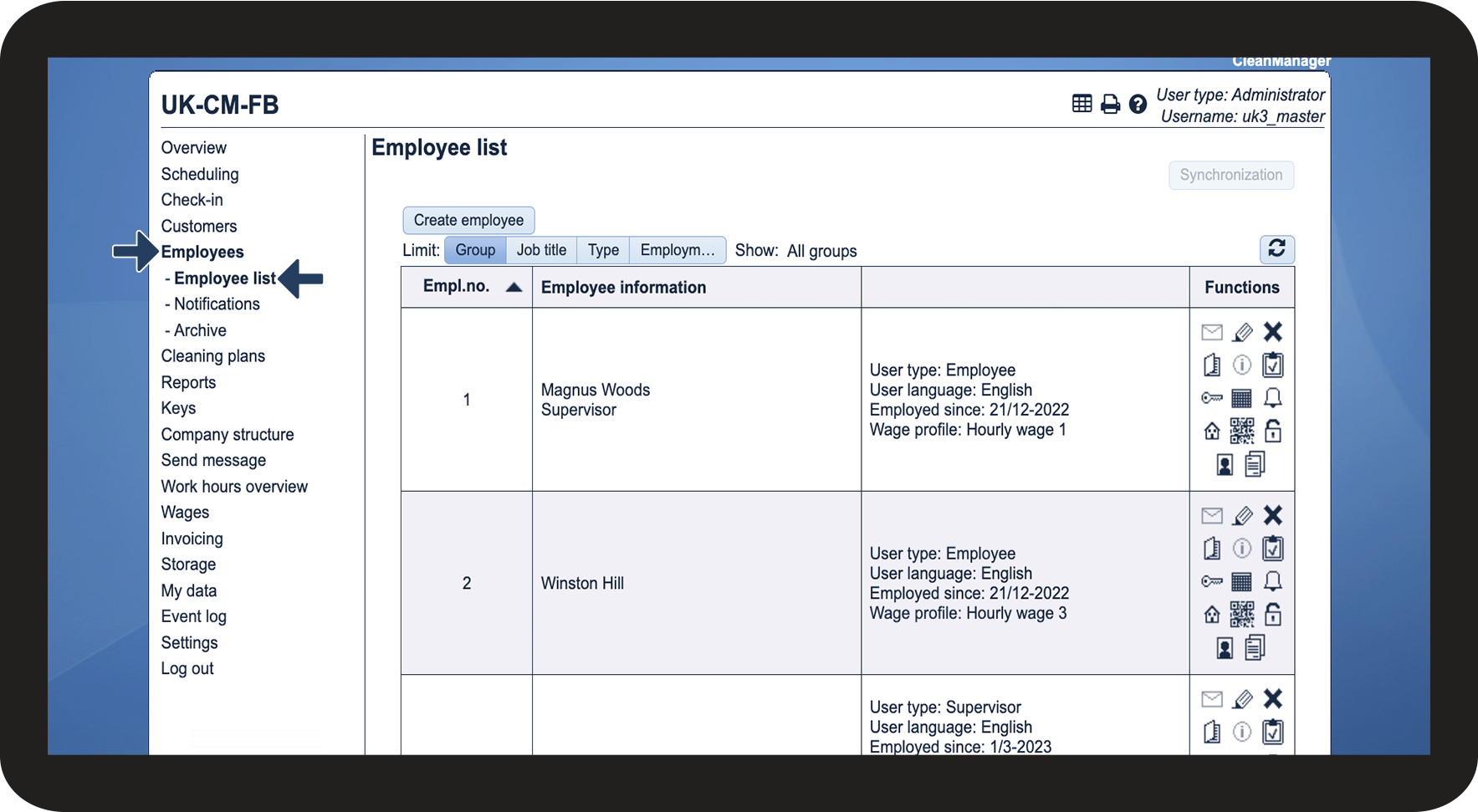Click the pencil edit icon for Magnus Woods

point(1243,333)
